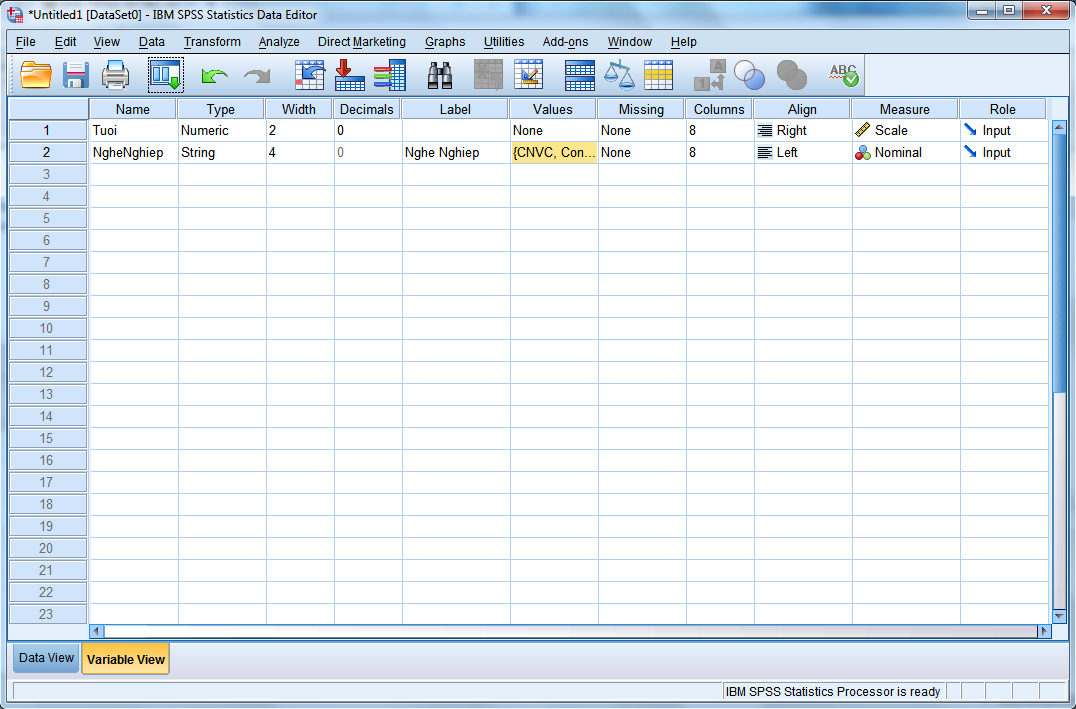This screenshot has height=709, width=1076.
Task: Open the Utilities menu
Action: click(504, 42)
